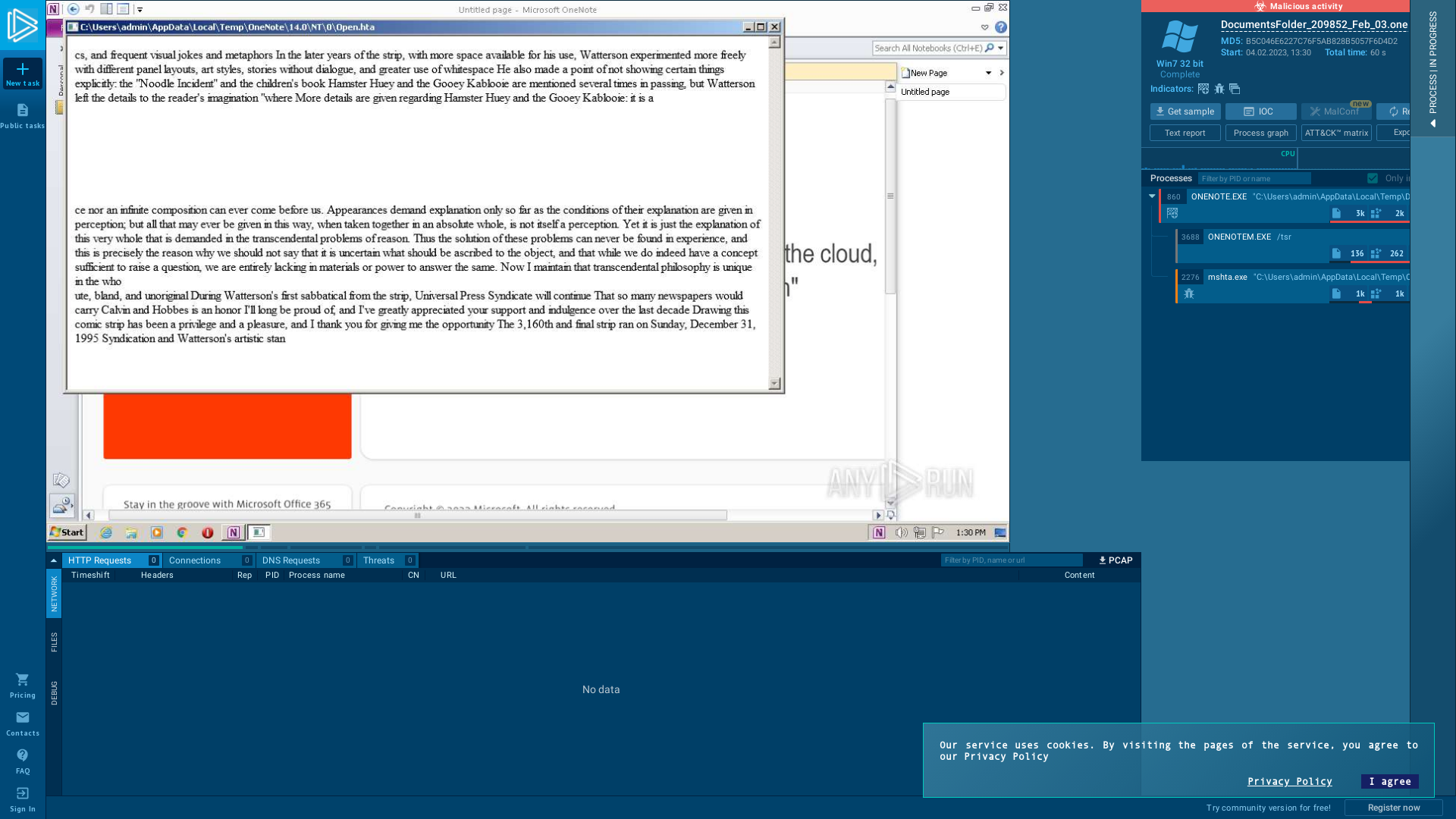Click 'I agree' on the cookie notice
The height and width of the screenshot is (819, 1456).
coord(1390,781)
